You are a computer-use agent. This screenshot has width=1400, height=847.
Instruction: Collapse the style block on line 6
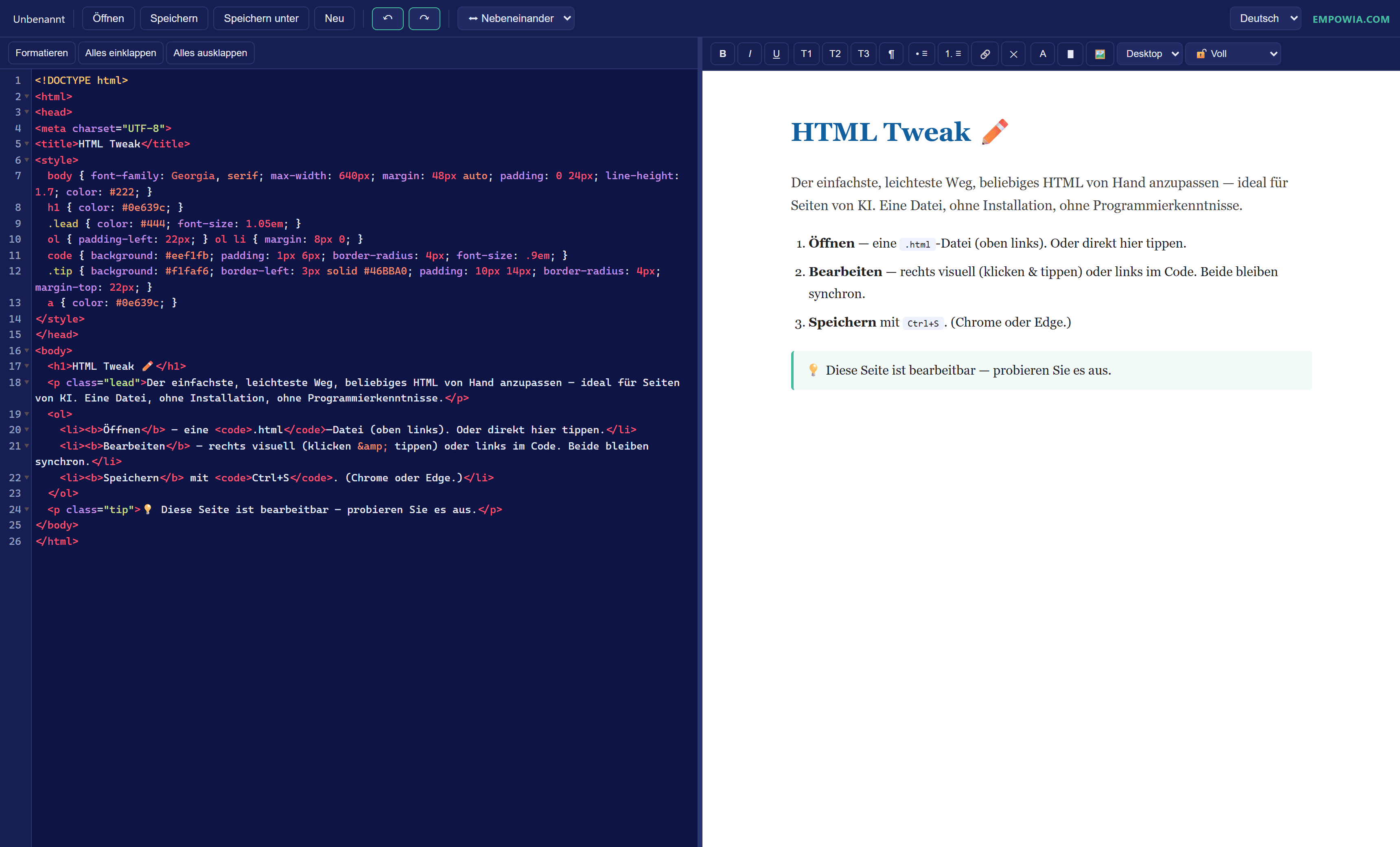(x=27, y=160)
